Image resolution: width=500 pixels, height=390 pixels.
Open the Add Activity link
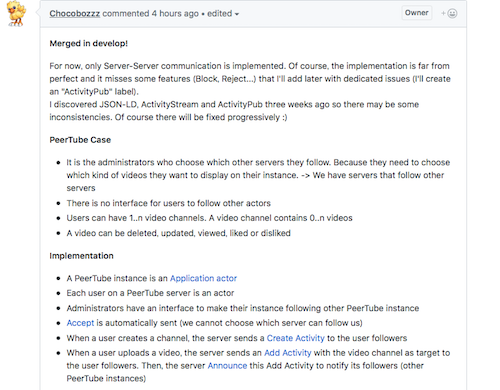pos(288,353)
